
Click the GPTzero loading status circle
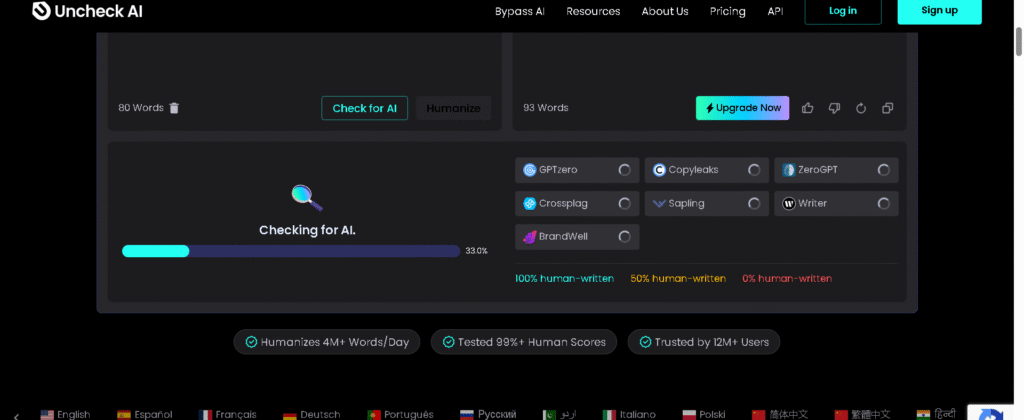pyautogui.click(x=624, y=170)
